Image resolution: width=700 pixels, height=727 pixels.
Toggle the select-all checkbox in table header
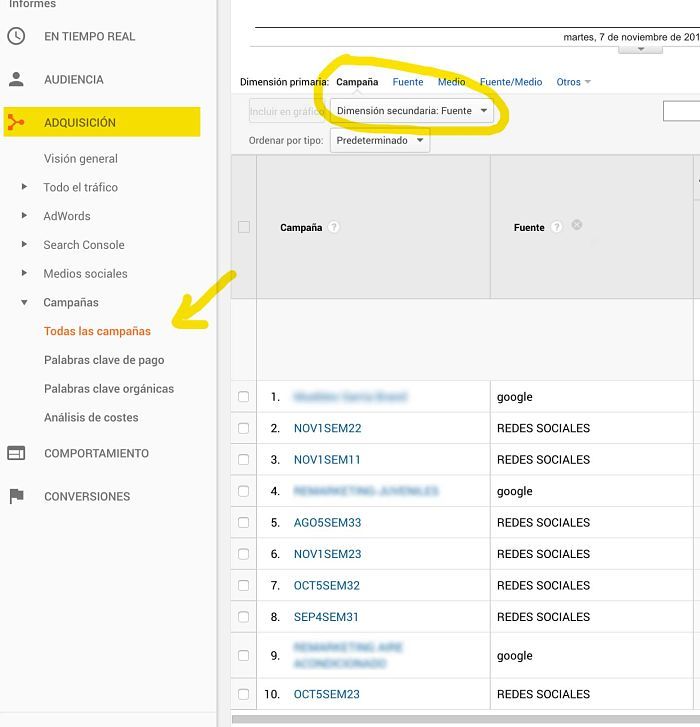244,227
